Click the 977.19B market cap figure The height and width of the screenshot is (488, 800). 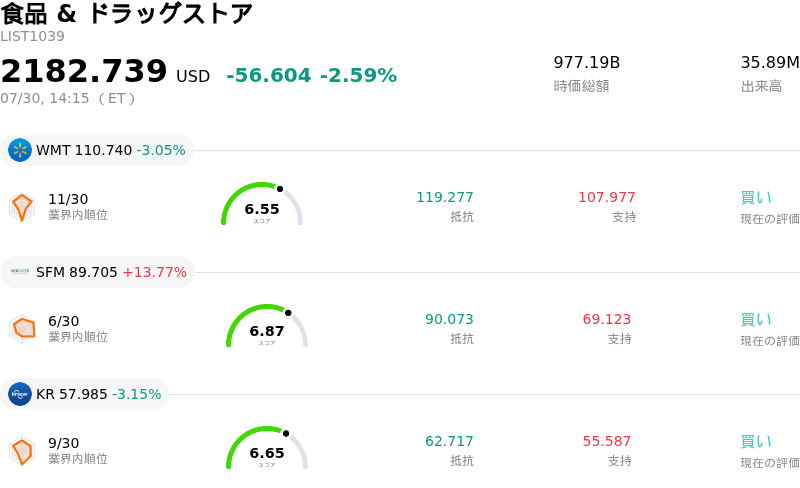(587, 62)
